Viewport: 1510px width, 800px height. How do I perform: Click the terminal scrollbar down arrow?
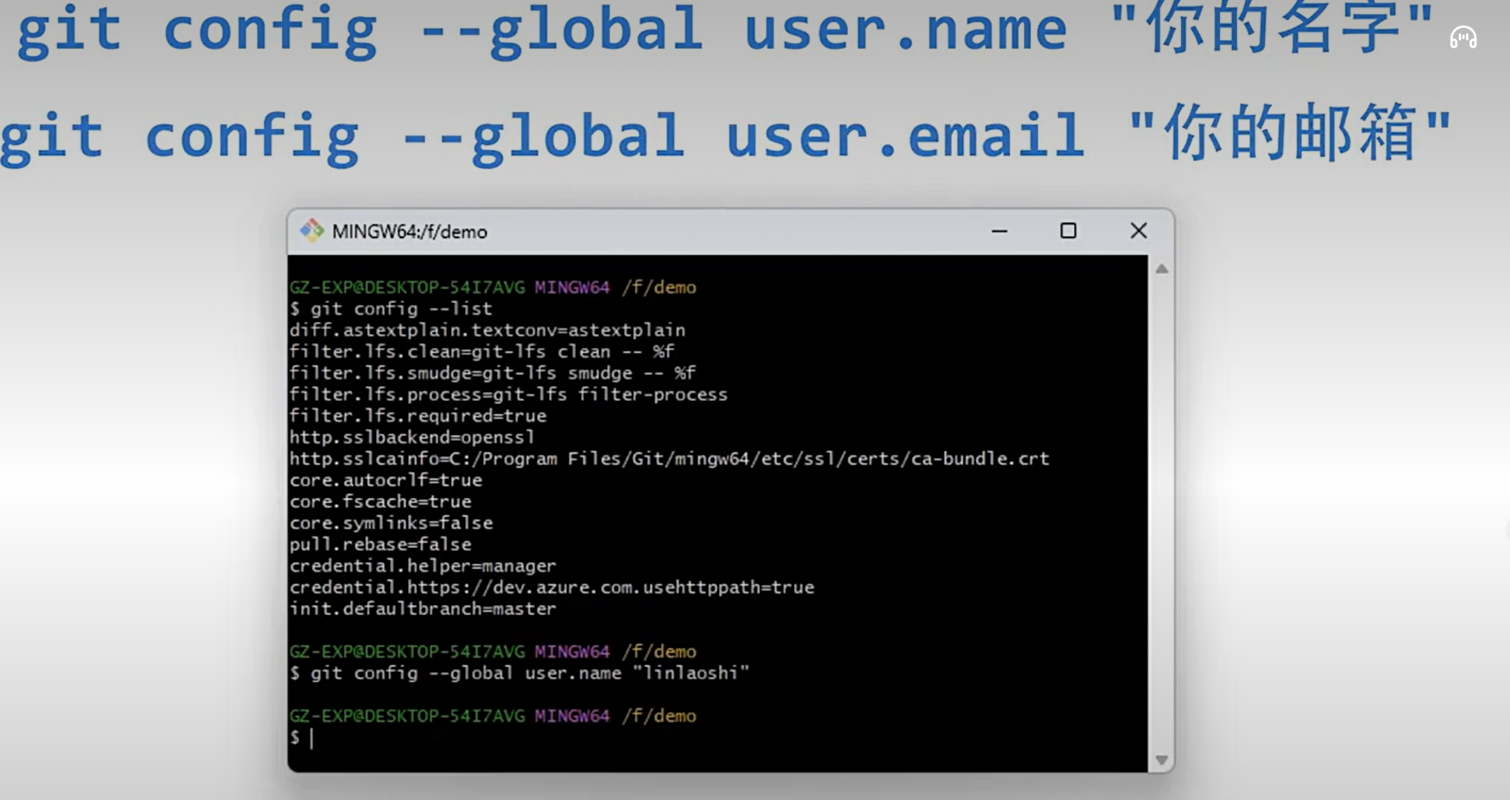click(x=1161, y=760)
